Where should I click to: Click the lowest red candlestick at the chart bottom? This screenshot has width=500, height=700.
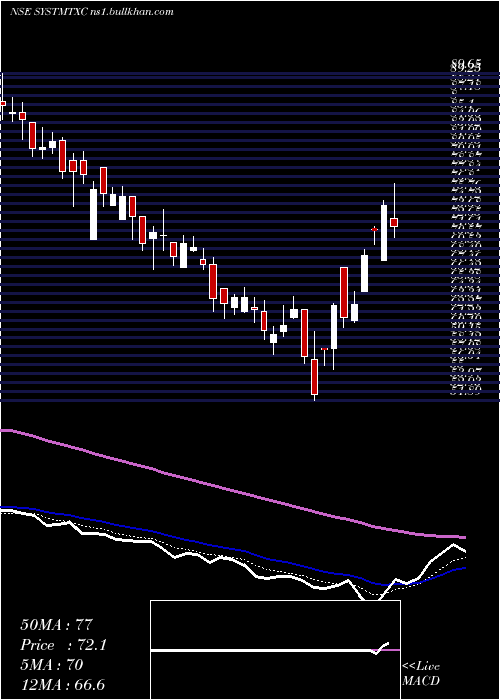coord(314,377)
